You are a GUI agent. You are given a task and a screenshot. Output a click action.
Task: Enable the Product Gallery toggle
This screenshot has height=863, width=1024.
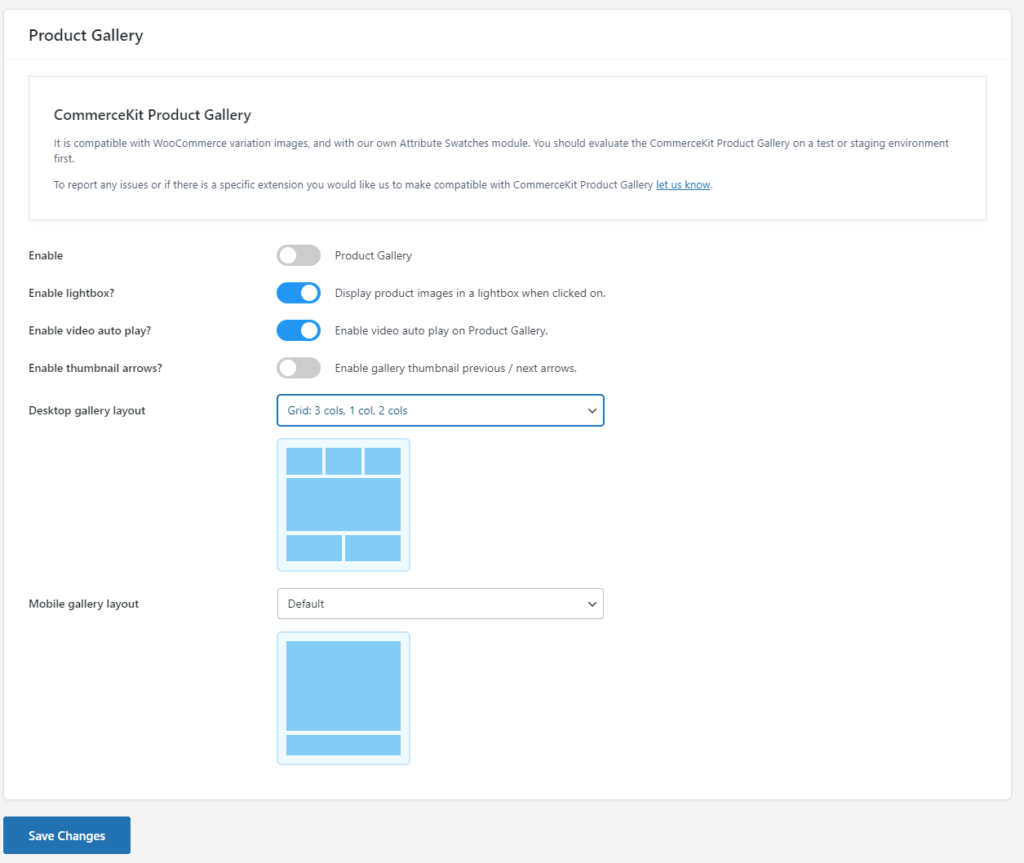pos(298,255)
